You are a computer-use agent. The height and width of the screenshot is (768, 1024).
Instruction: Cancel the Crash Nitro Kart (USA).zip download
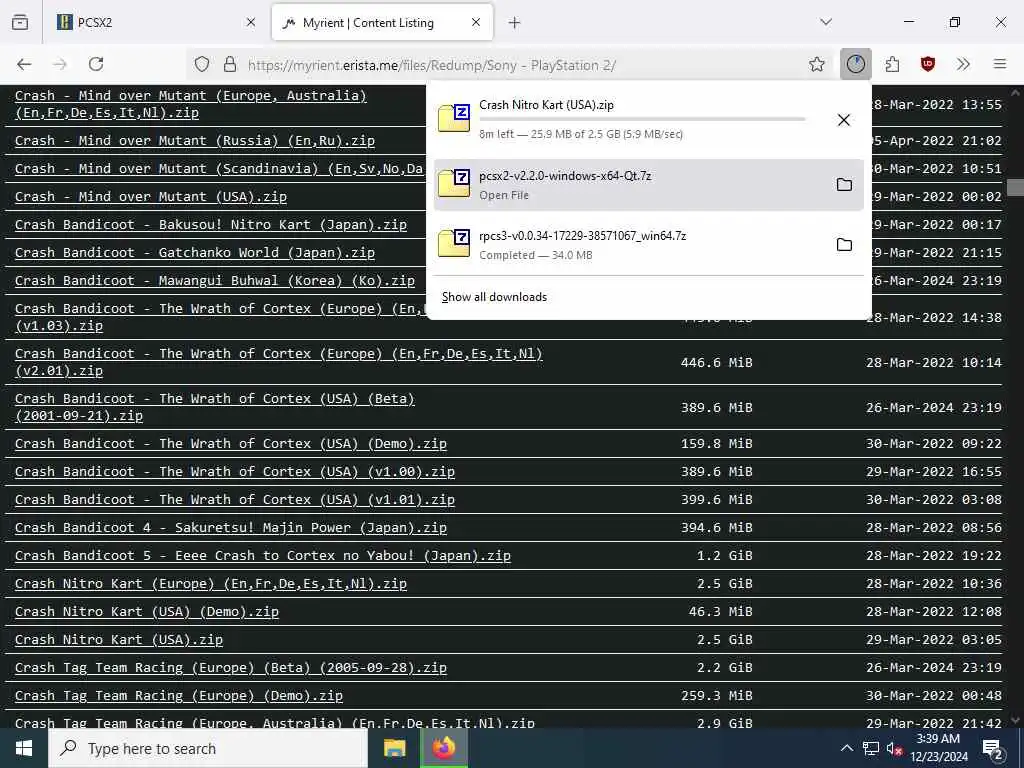click(x=844, y=120)
